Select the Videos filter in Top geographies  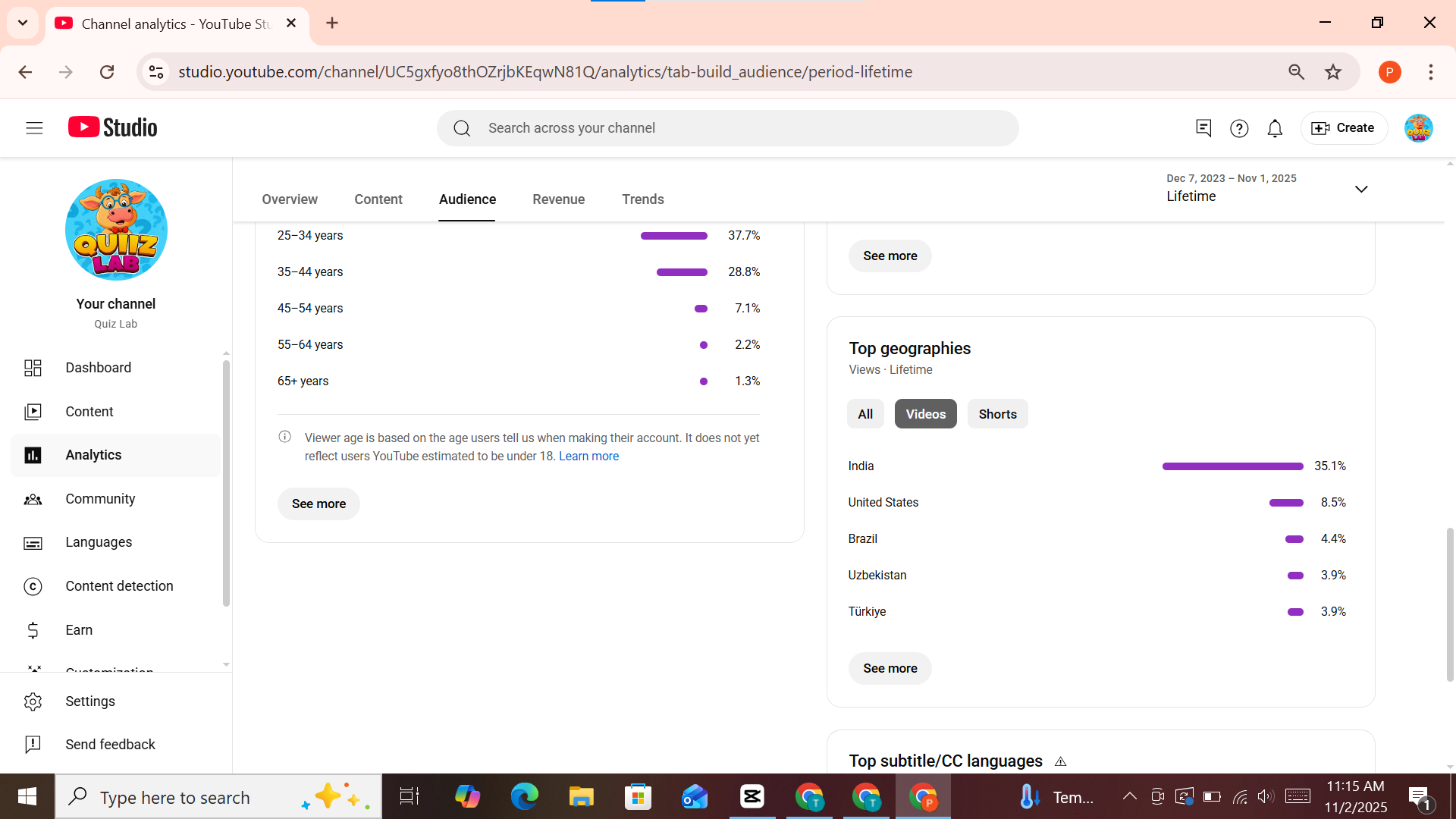925,414
